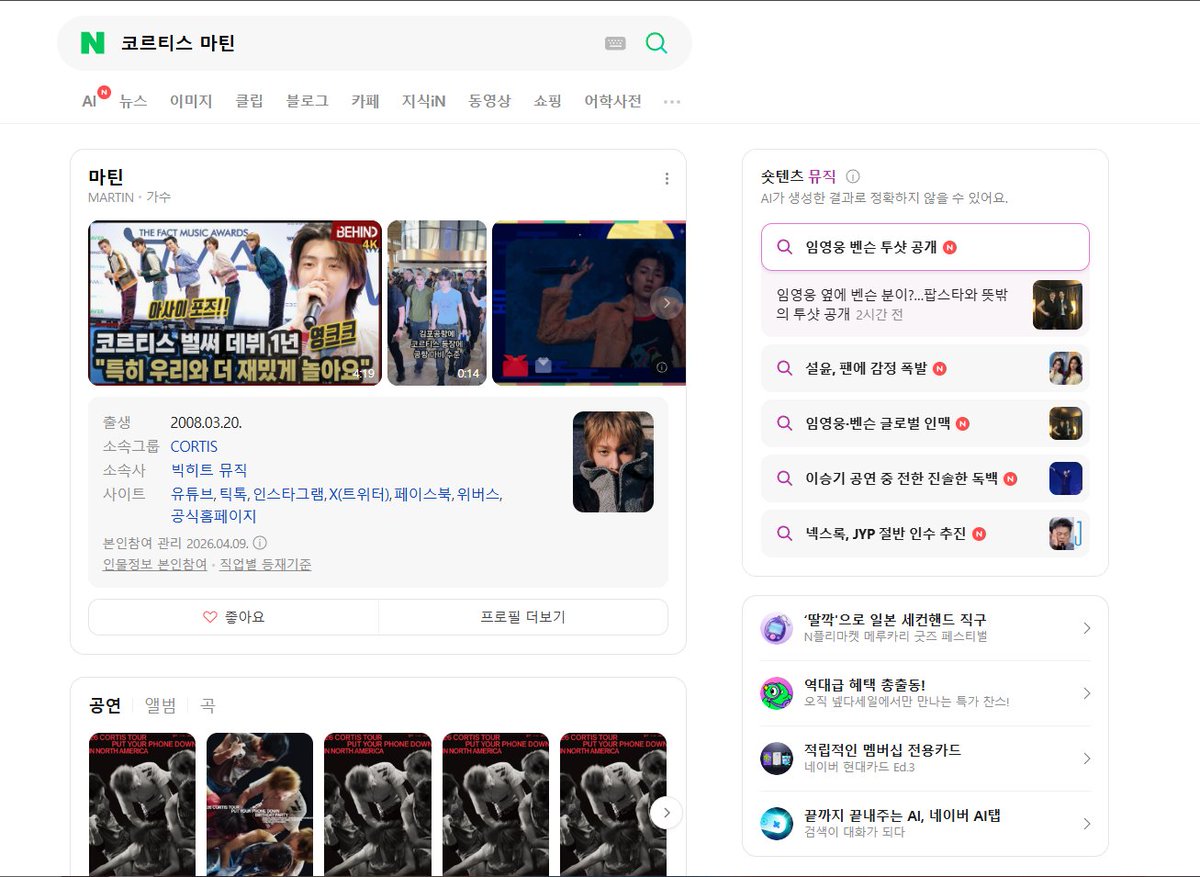The height and width of the screenshot is (877, 1200).
Task: Click magnifier icon beside 임영웅·벤슨 글로벌 인맥
Action: coord(785,424)
